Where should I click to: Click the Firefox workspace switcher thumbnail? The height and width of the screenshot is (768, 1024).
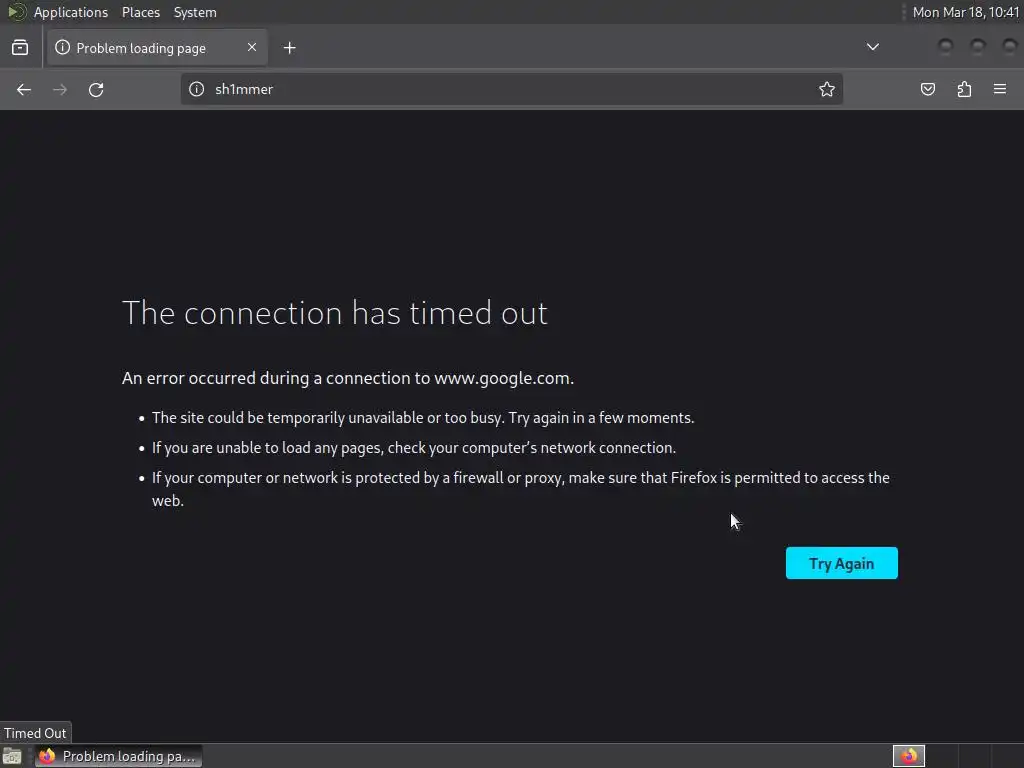point(909,756)
